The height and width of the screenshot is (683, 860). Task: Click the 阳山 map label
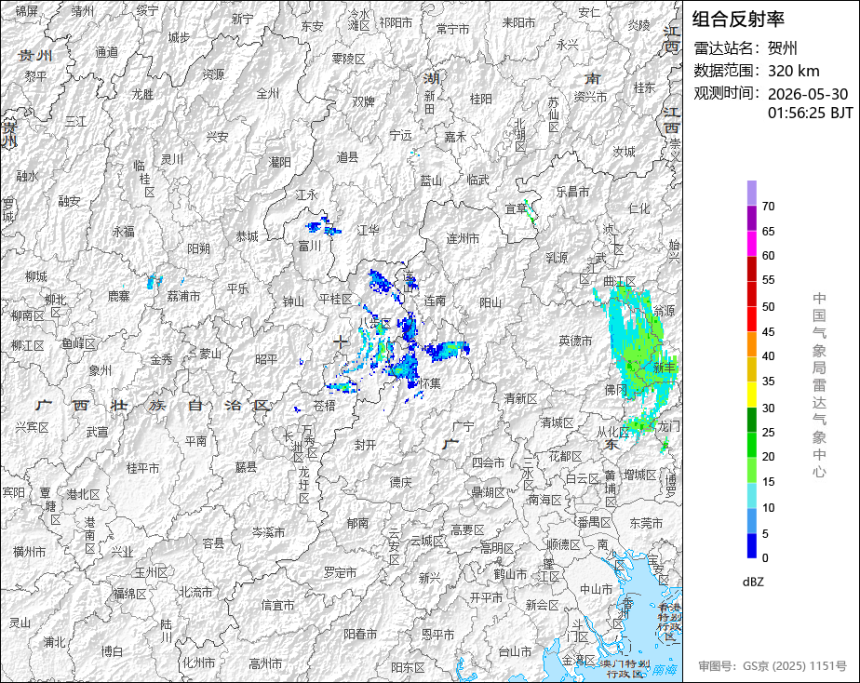tap(490, 303)
